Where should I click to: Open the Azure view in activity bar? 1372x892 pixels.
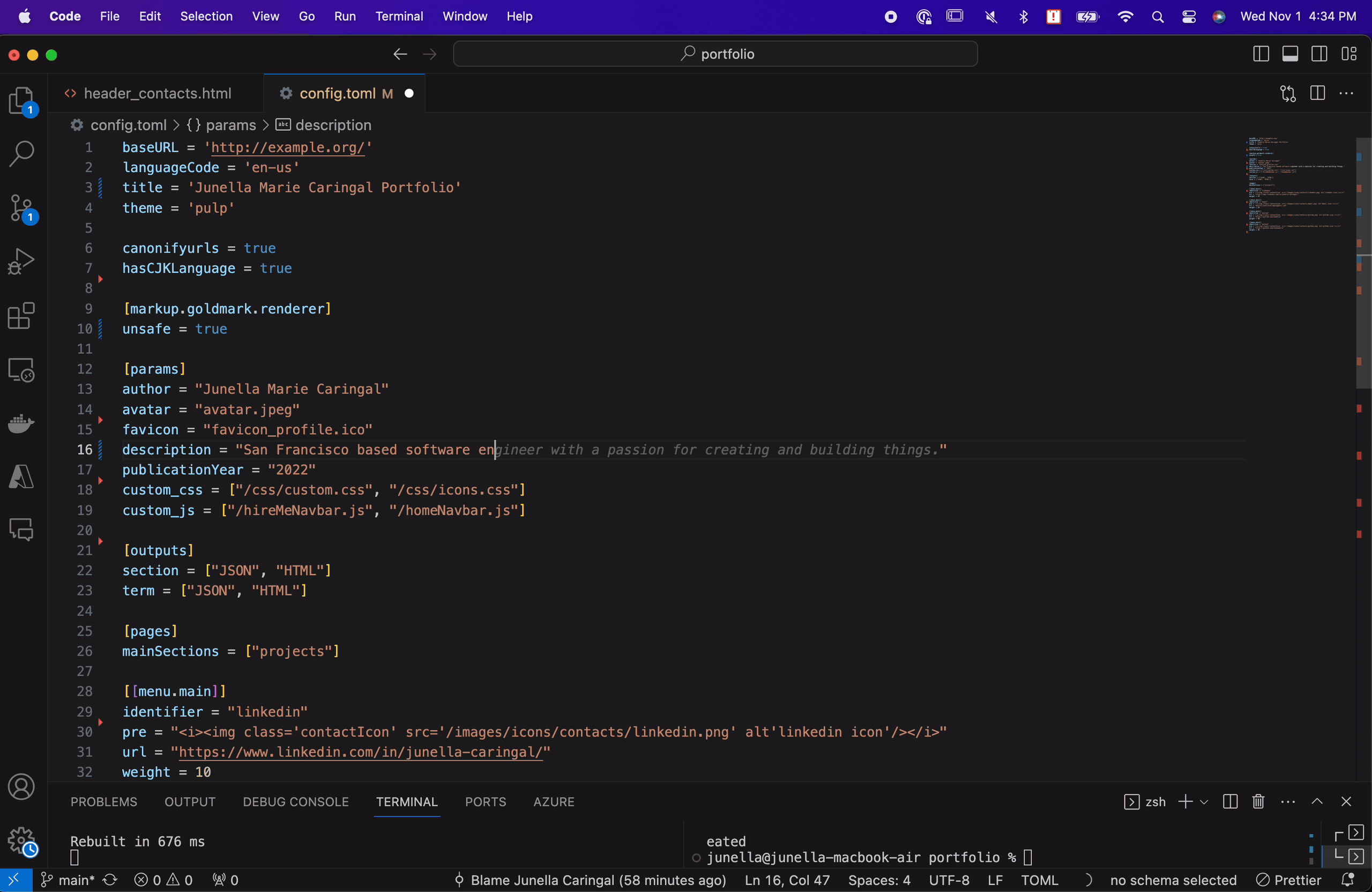[x=22, y=477]
